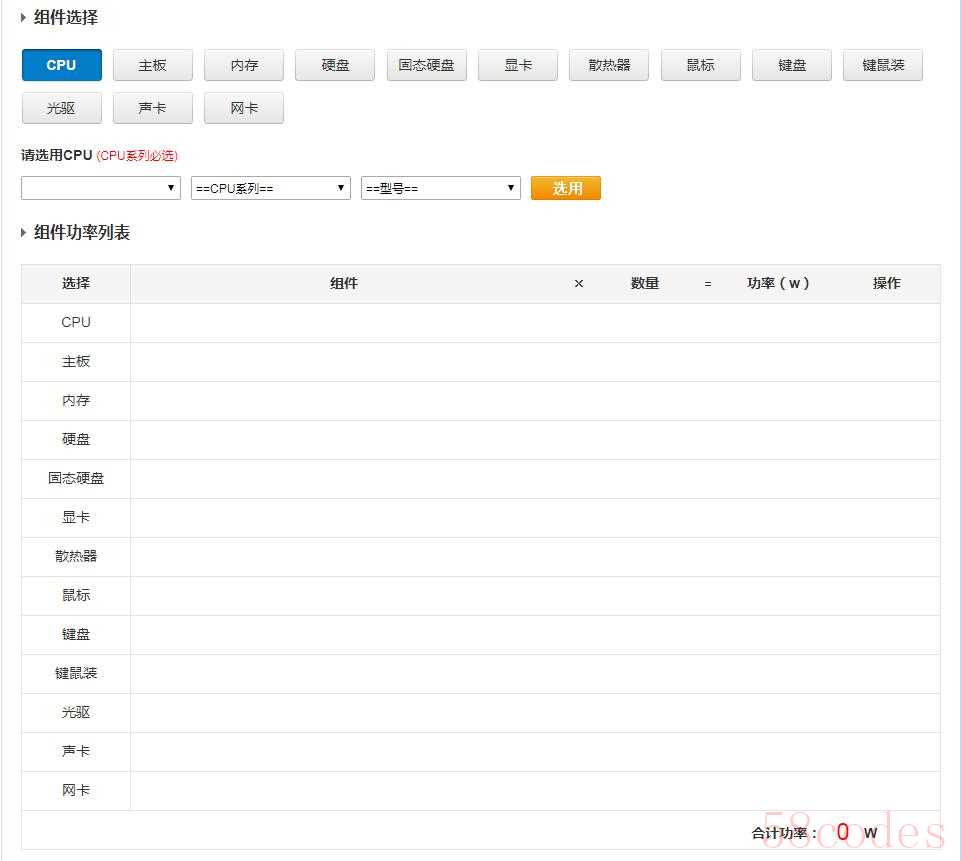961x861 pixels.
Task: Select the 硬盘 component button
Action: 335,65
